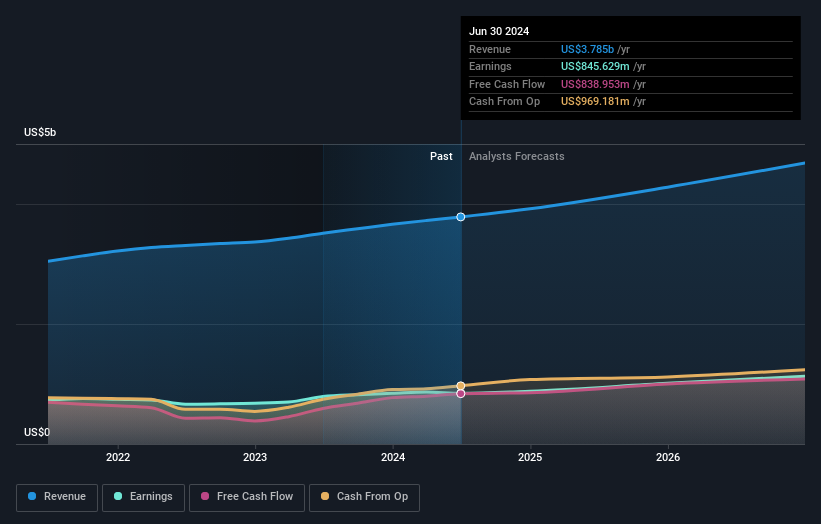This screenshot has height=524, width=821.
Task: Click the pink Free Cash Flow legend dot
Action: point(205,496)
